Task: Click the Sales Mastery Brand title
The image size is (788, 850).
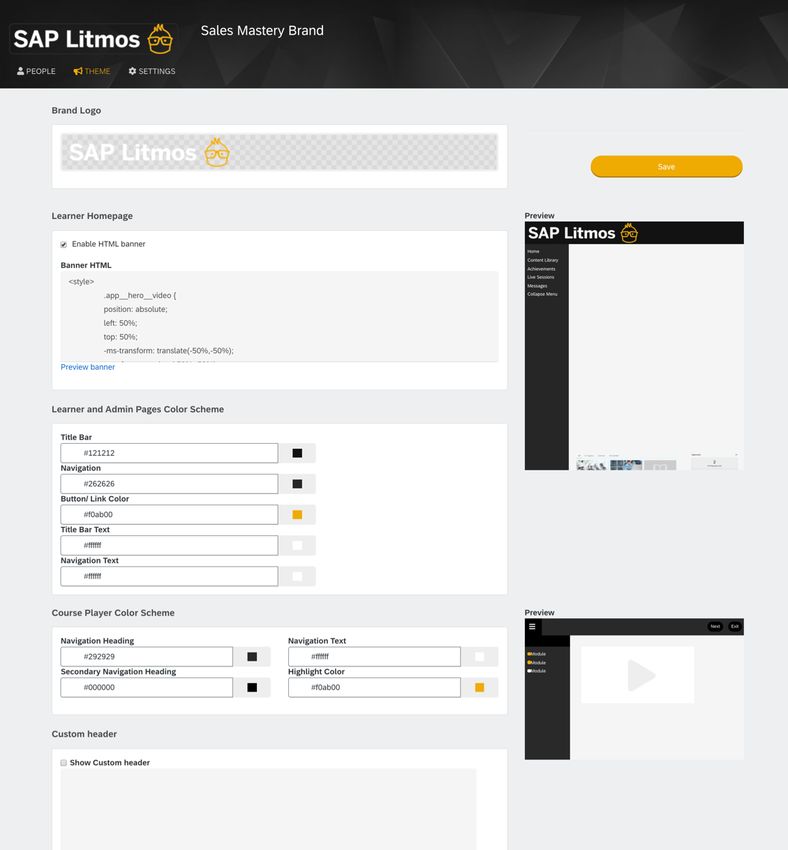Action: click(x=262, y=31)
